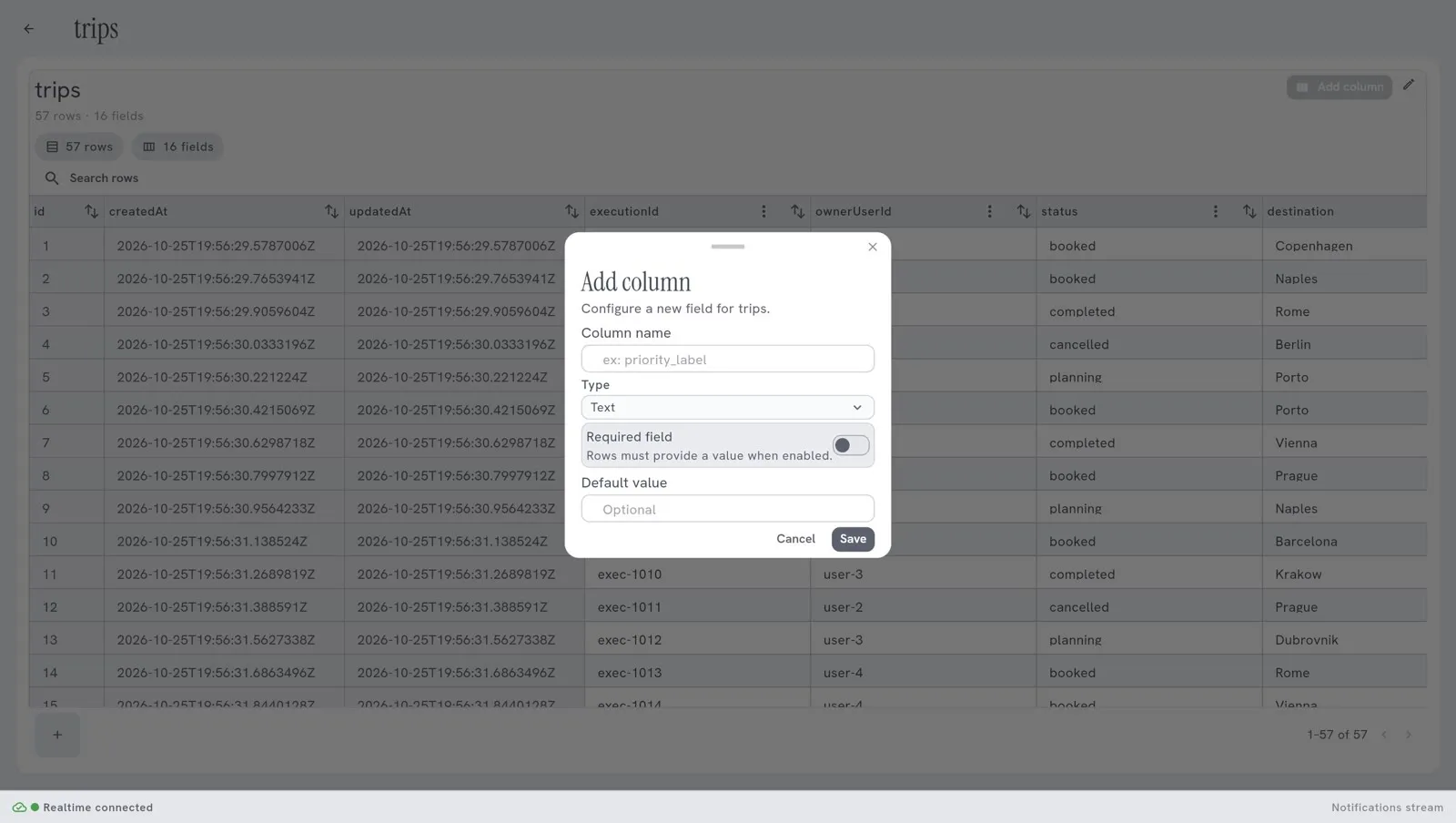Click the 57 rows chip
The image size is (1456, 823).
pyautogui.click(x=79, y=147)
